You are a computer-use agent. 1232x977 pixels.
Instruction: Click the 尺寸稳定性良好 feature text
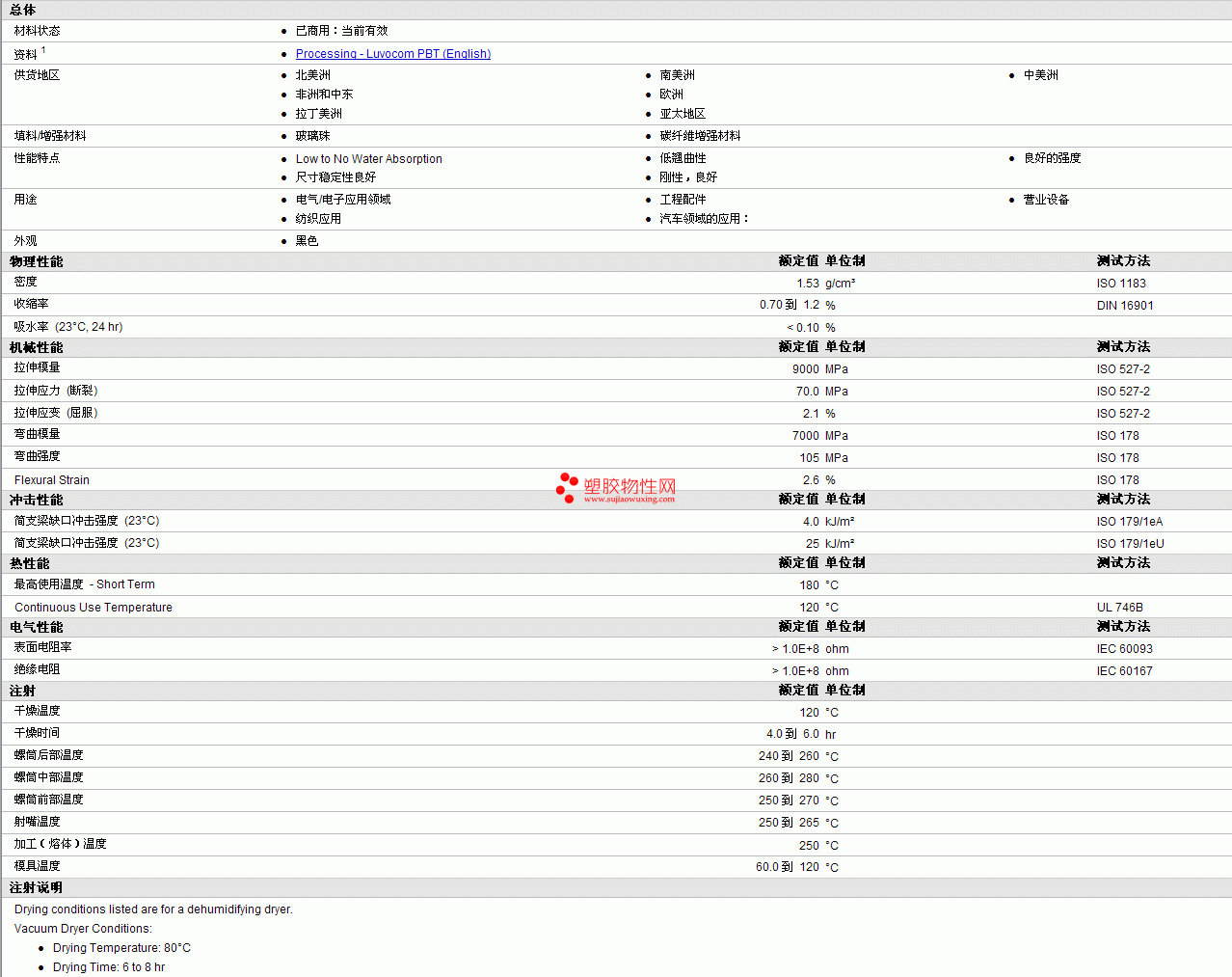pyautogui.click(x=336, y=177)
